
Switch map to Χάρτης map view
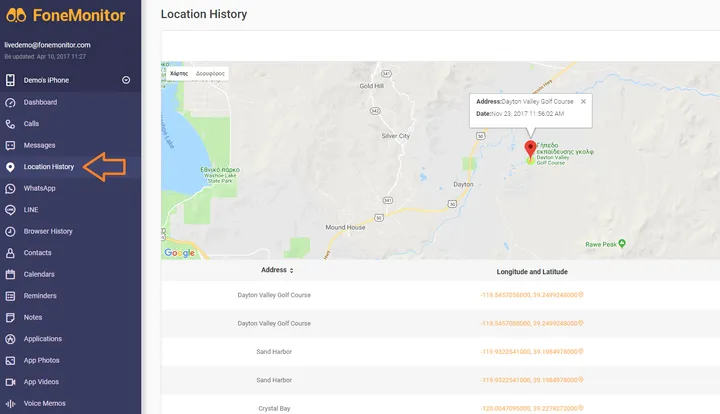point(179,73)
